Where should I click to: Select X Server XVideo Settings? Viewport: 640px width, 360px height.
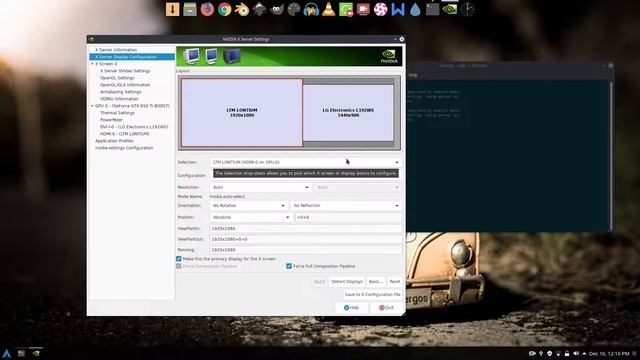click(125, 71)
